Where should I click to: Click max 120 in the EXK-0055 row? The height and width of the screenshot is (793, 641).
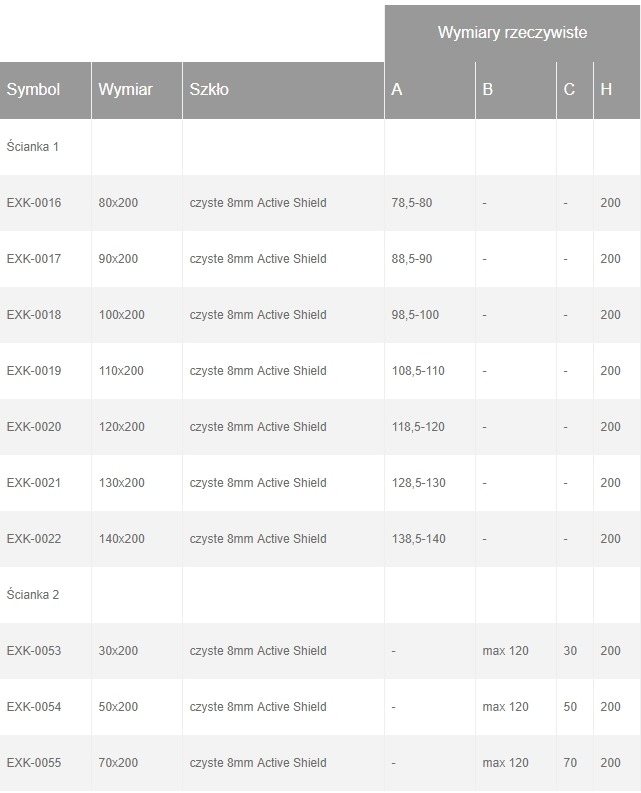pyautogui.click(x=505, y=763)
